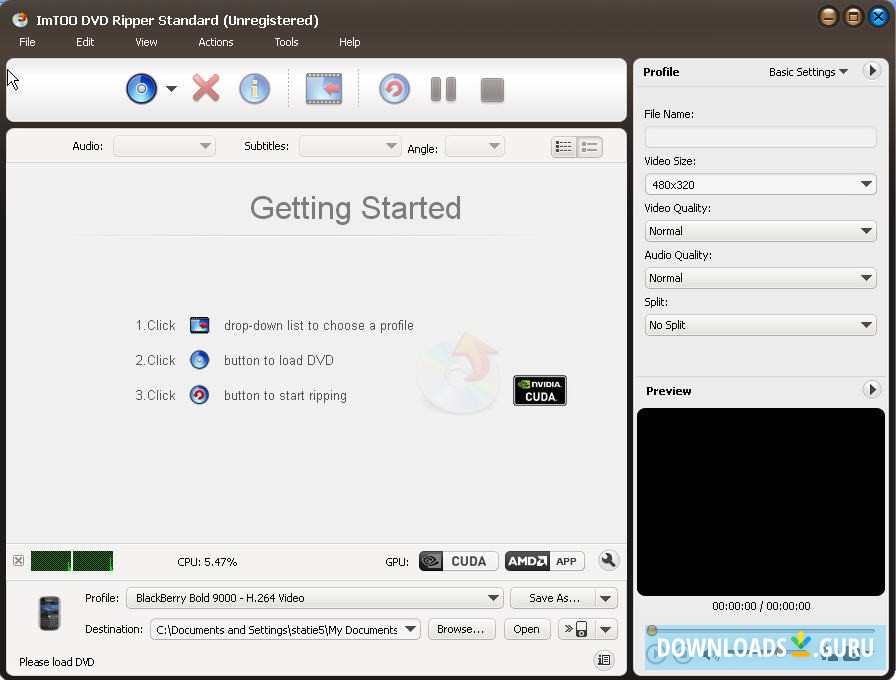Screen dimensions: 896x680
Task: Open the Tools menu
Action: [x=286, y=42]
